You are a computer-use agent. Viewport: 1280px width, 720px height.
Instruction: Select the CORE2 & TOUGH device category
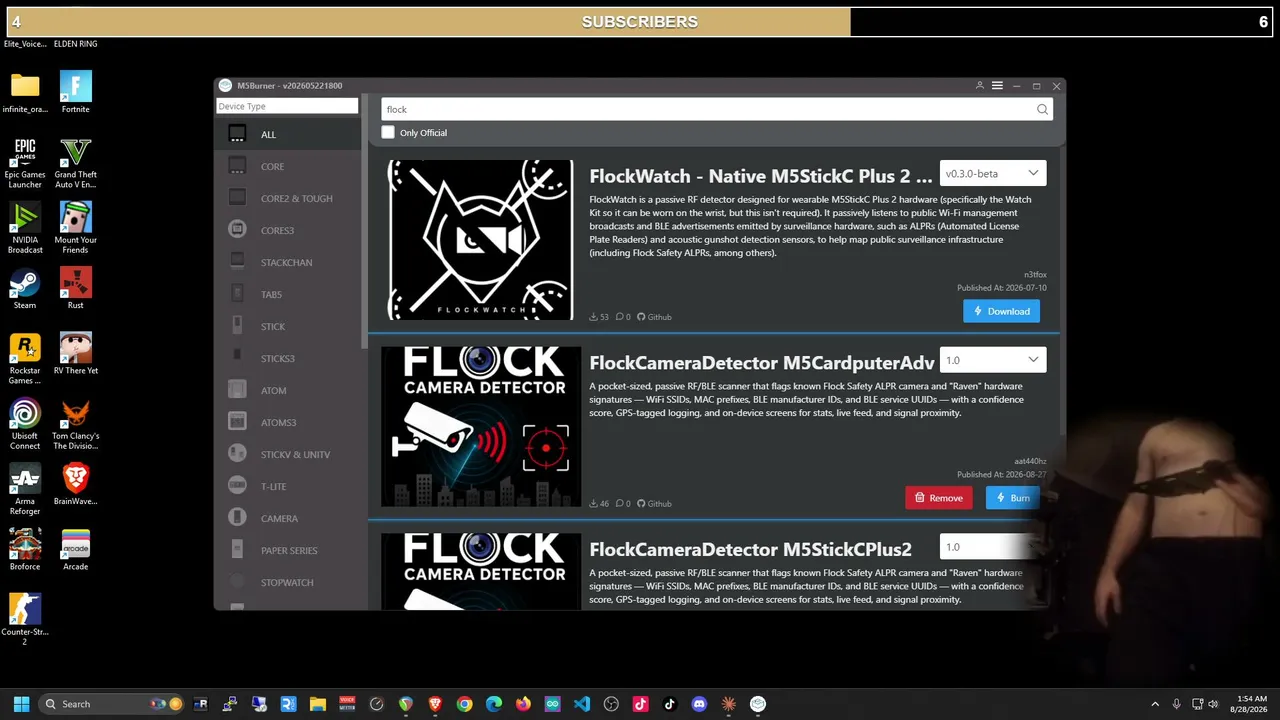290,198
